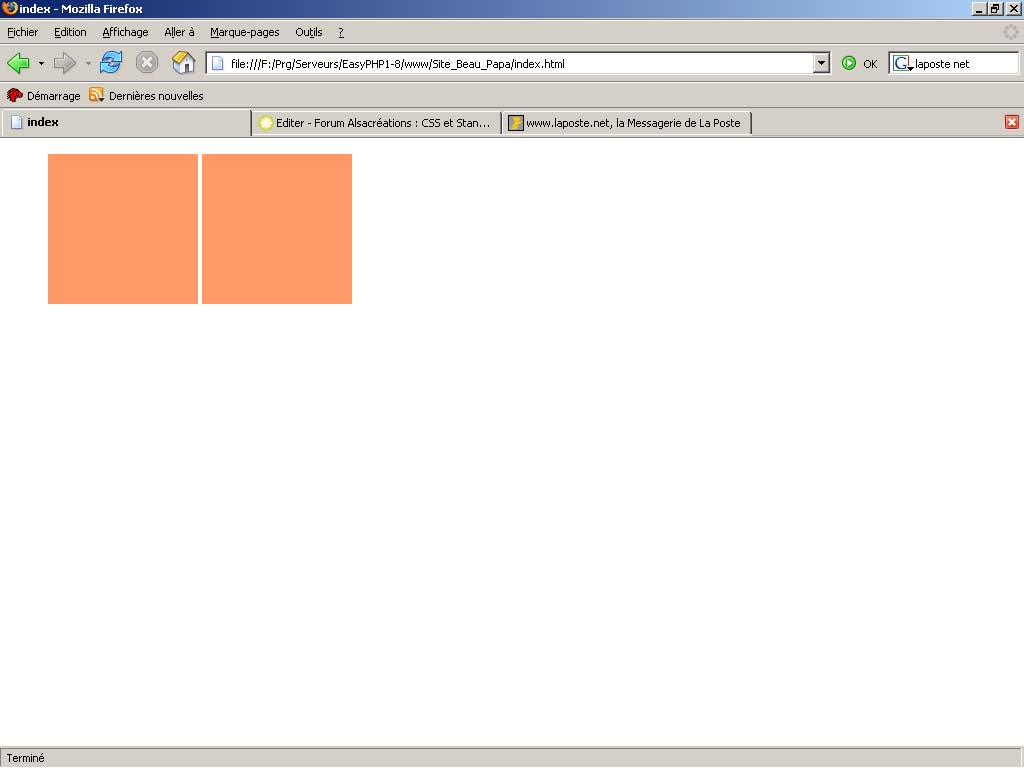Open the Fichier menu
Screen dimensions: 1024x768
pos(22,32)
